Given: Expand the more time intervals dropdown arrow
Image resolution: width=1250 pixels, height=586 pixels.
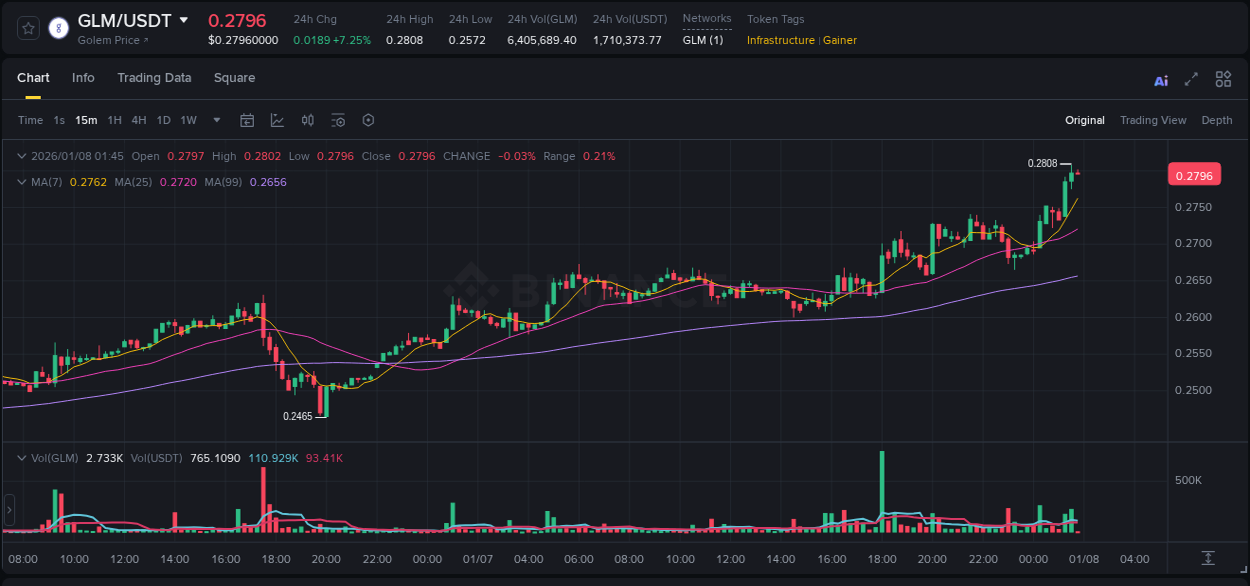Looking at the screenshot, I should click(217, 120).
